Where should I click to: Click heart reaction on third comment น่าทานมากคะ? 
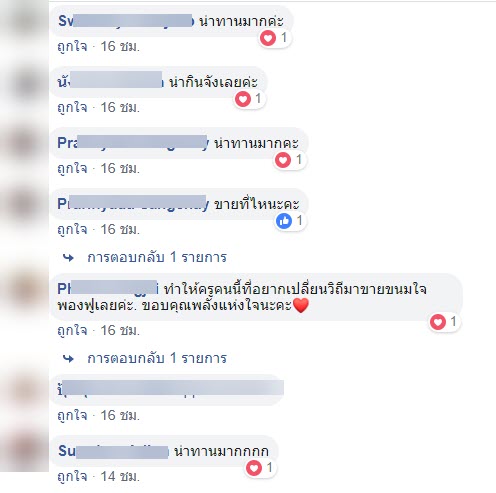283,160
